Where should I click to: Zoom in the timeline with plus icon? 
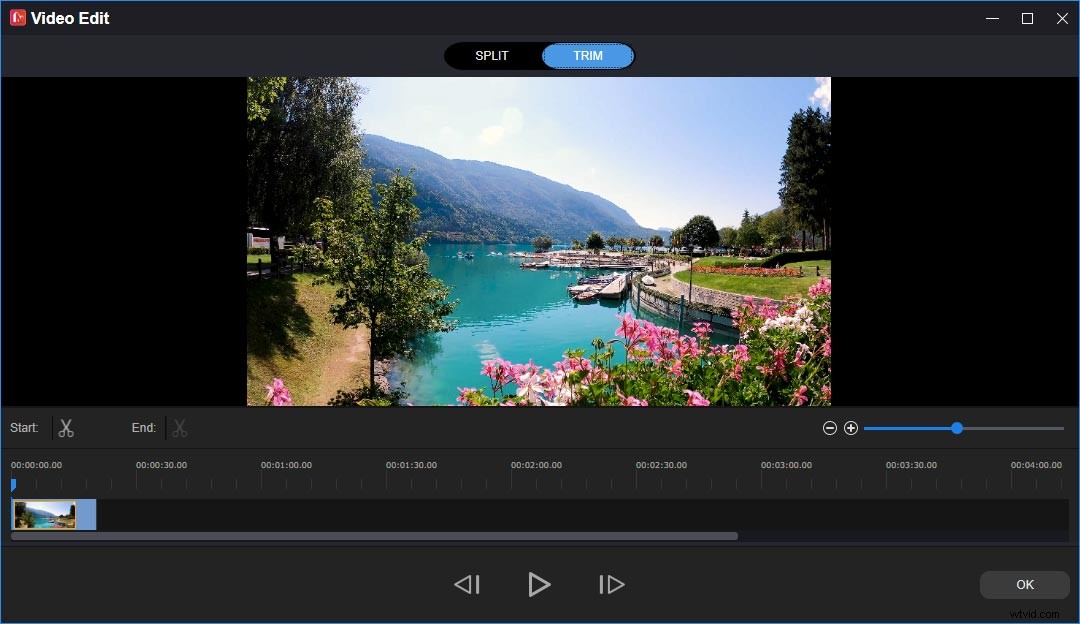click(851, 427)
